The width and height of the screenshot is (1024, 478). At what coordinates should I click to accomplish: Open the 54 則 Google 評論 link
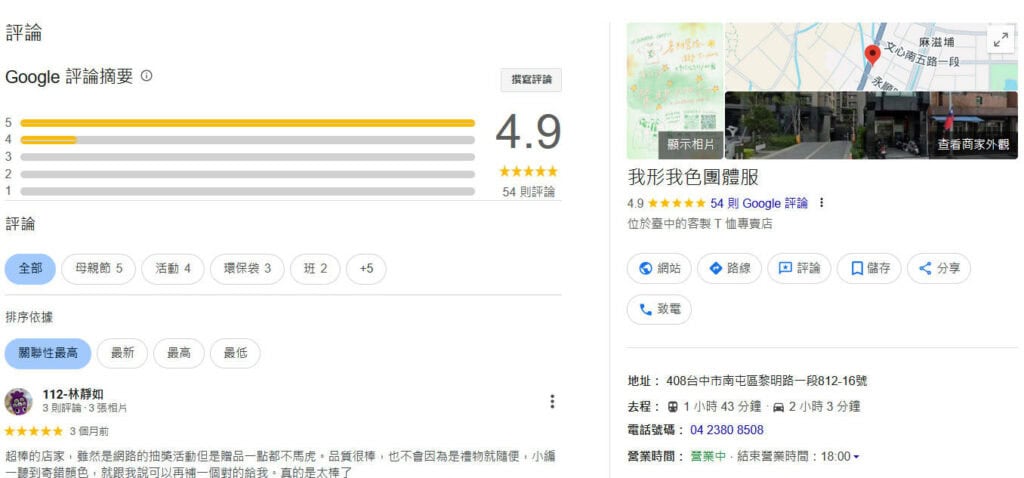(x=759, y=203)
